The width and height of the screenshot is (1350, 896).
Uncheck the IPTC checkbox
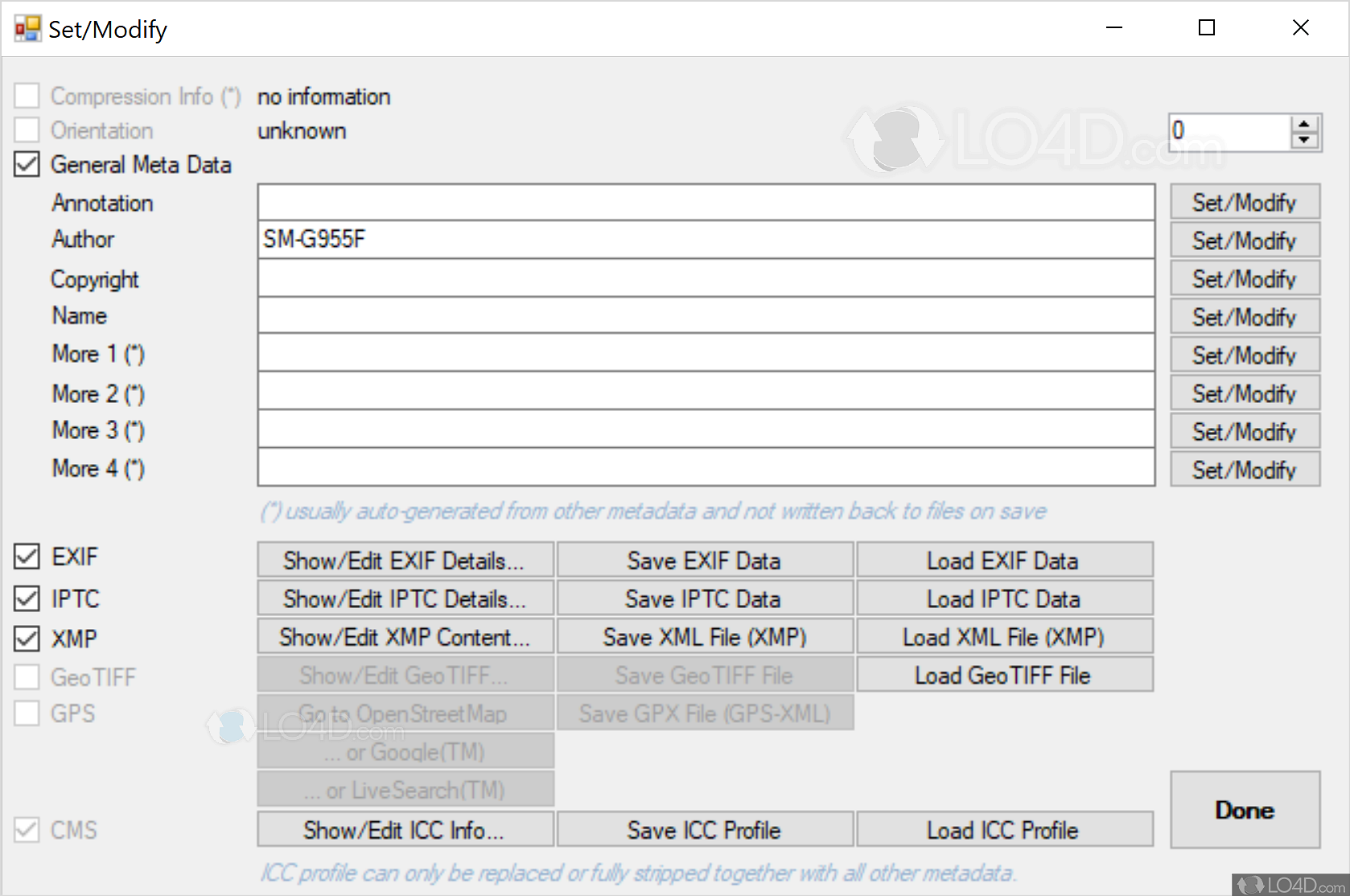coord(27,598)
